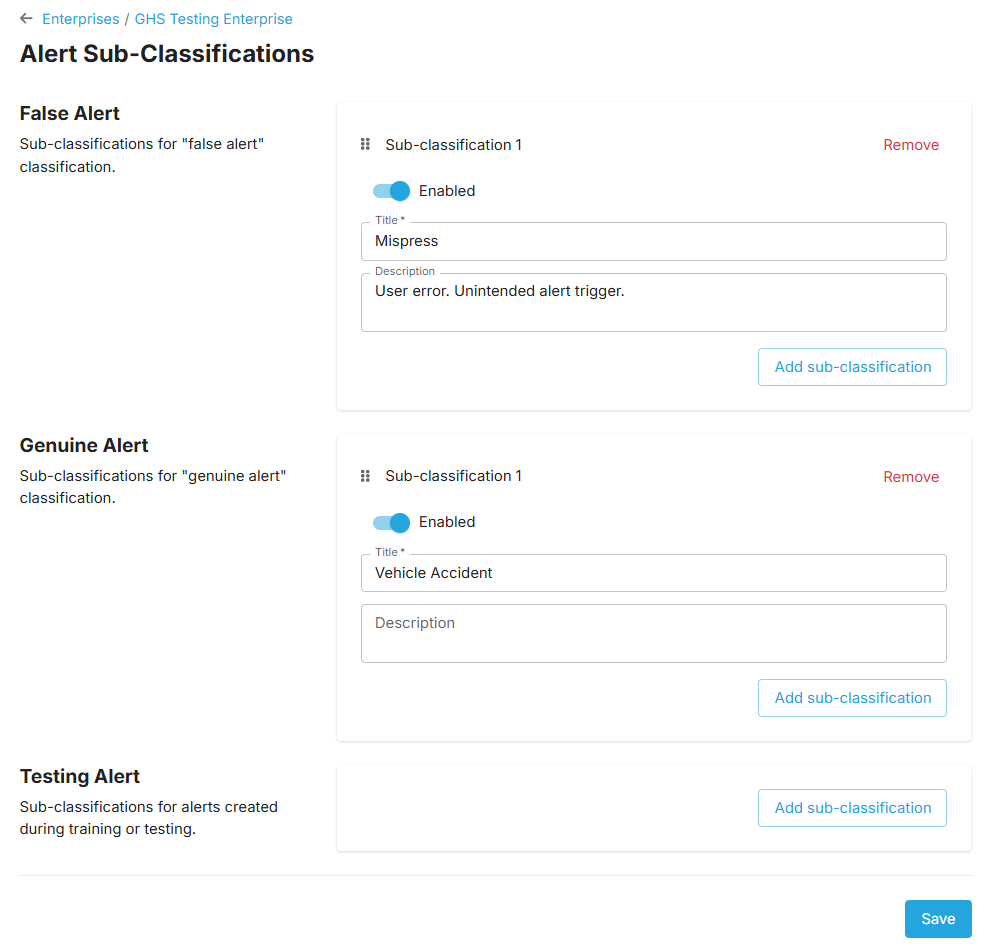Grab the drag handle in False Alert section

point(365,145)
